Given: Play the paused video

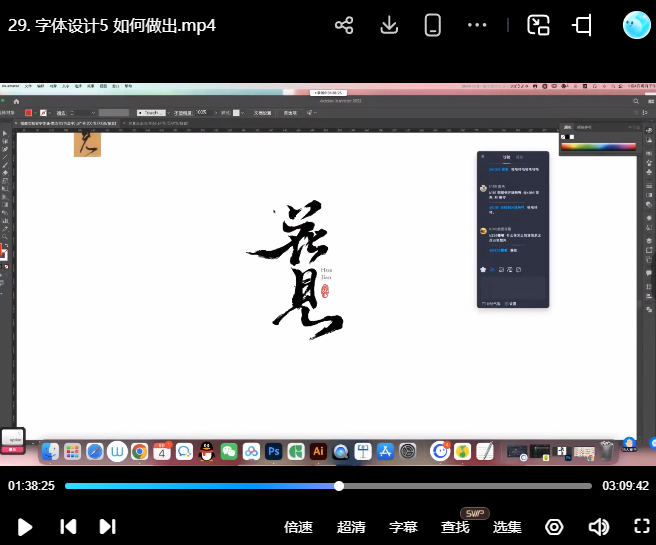Looking at the screenshot, I should tap(26, 526).
